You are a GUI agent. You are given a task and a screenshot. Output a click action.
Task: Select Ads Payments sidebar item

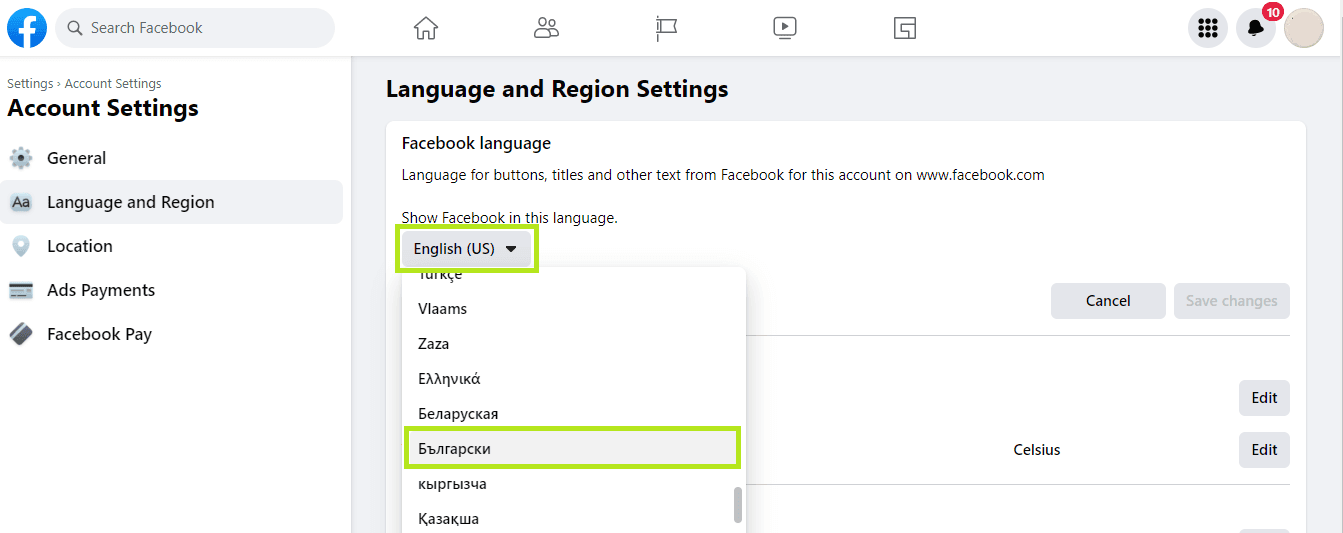pos(171,290)
